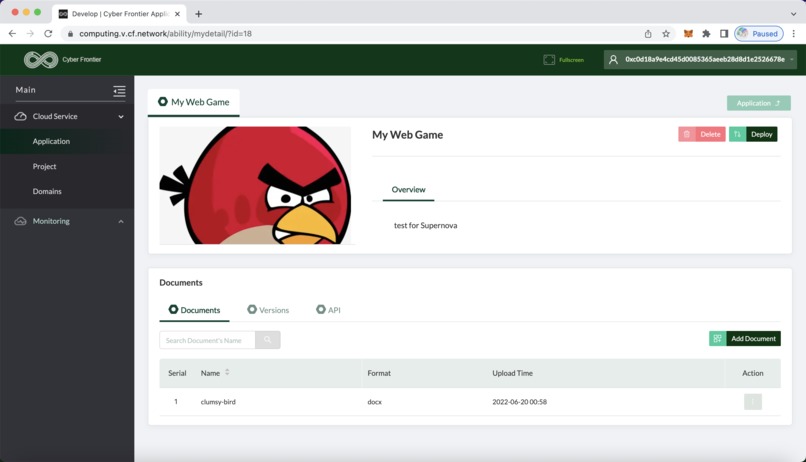806x462 pixels.
Task: Click the MetaMask fox extension icon
Action: click(688, 33)
